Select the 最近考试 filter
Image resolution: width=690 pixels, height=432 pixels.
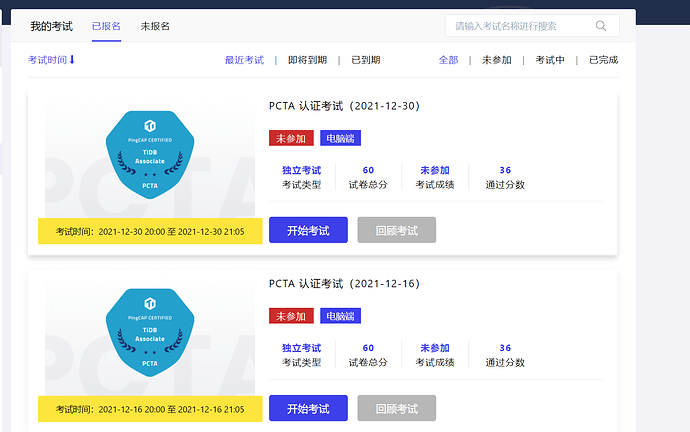244,60
